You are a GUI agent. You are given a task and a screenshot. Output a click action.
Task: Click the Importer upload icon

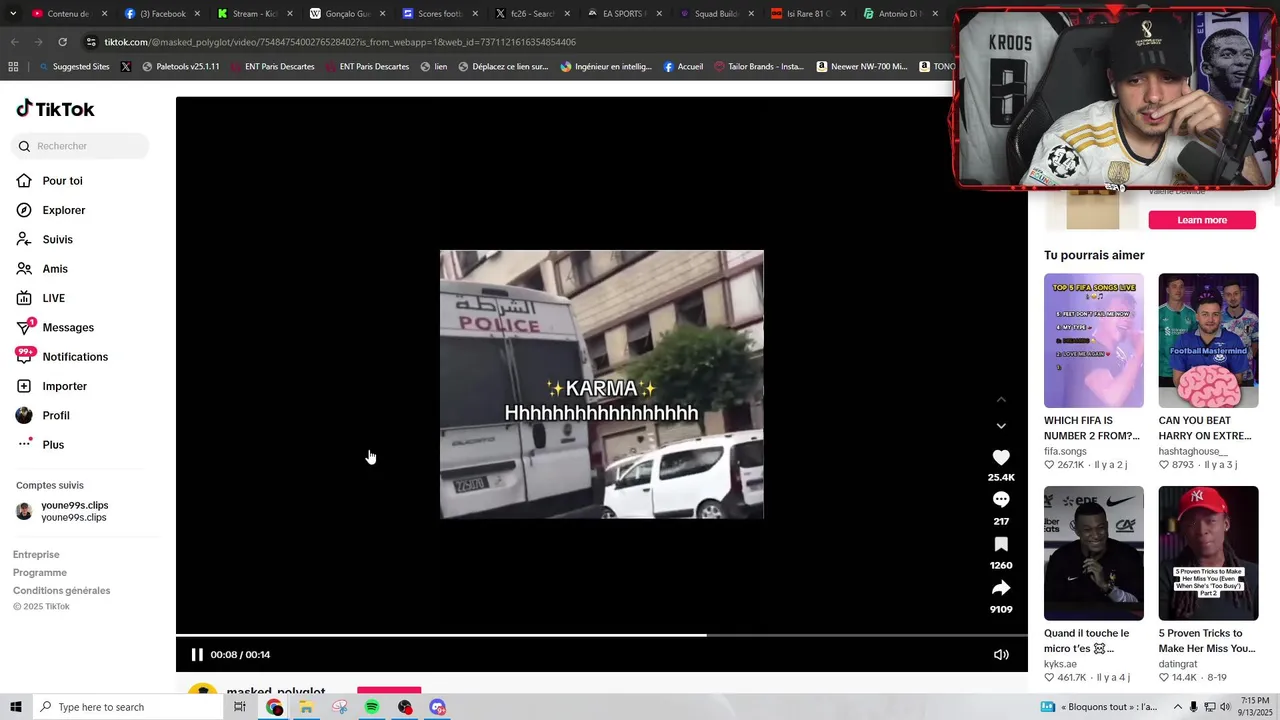click(x=24, y=386)
